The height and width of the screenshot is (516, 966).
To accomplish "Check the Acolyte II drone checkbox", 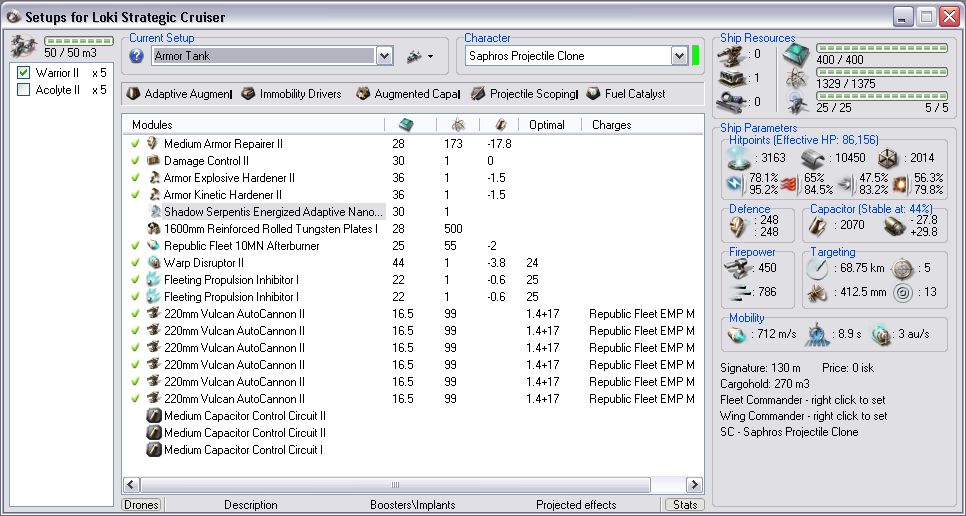I will [x=23, y=90].
